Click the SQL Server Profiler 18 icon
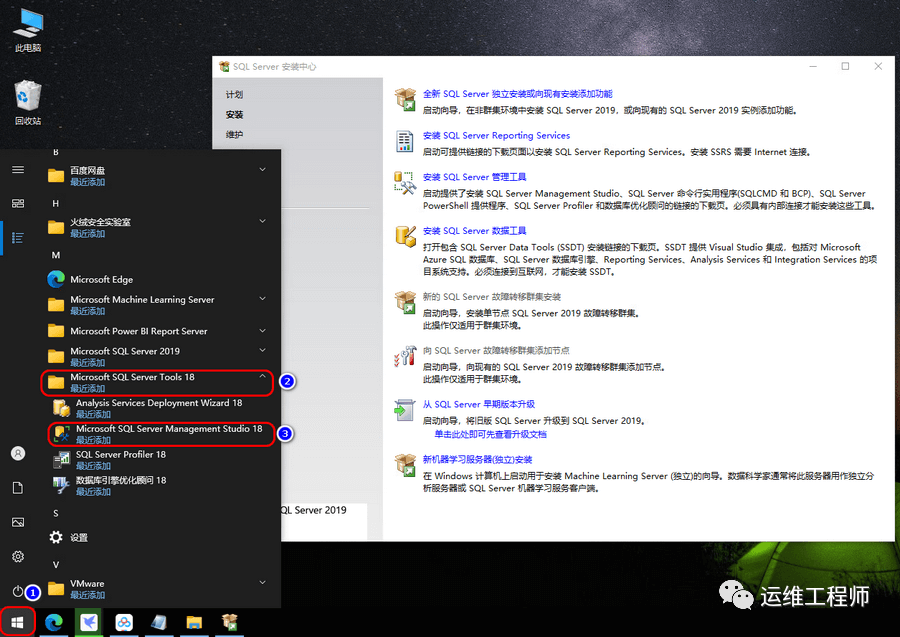 61,460
